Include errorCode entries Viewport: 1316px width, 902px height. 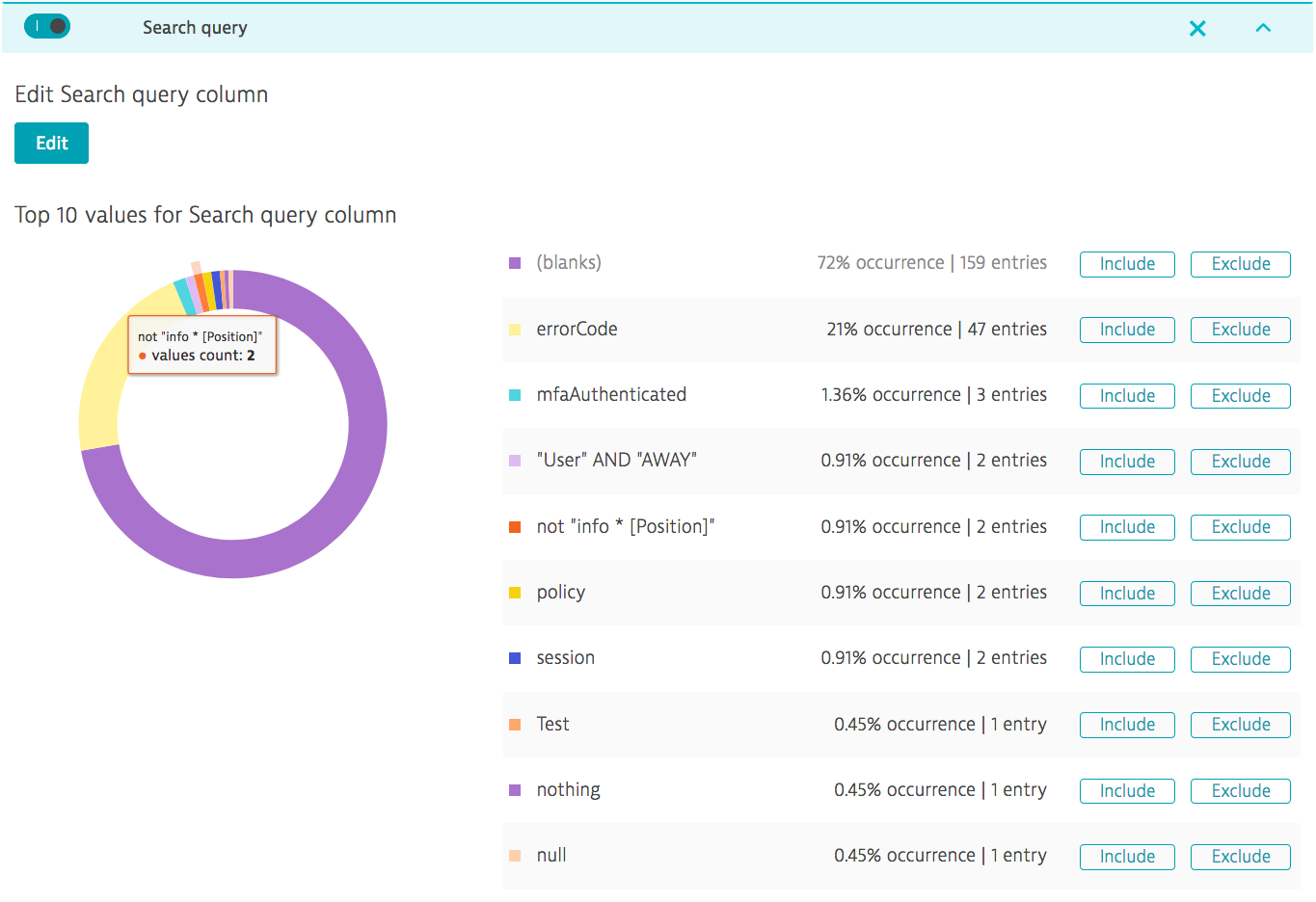coord(1127,330)
